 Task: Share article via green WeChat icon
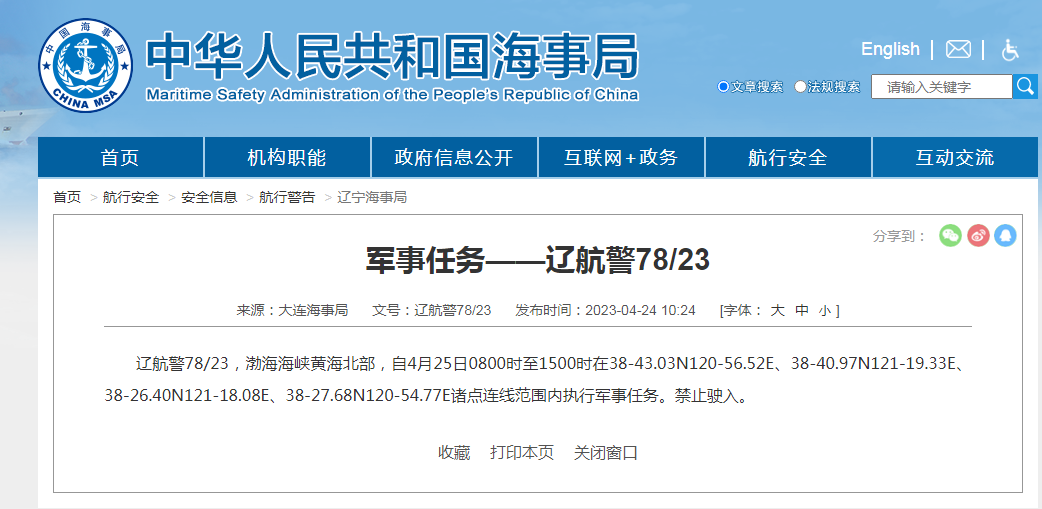(x=950, y=235)
